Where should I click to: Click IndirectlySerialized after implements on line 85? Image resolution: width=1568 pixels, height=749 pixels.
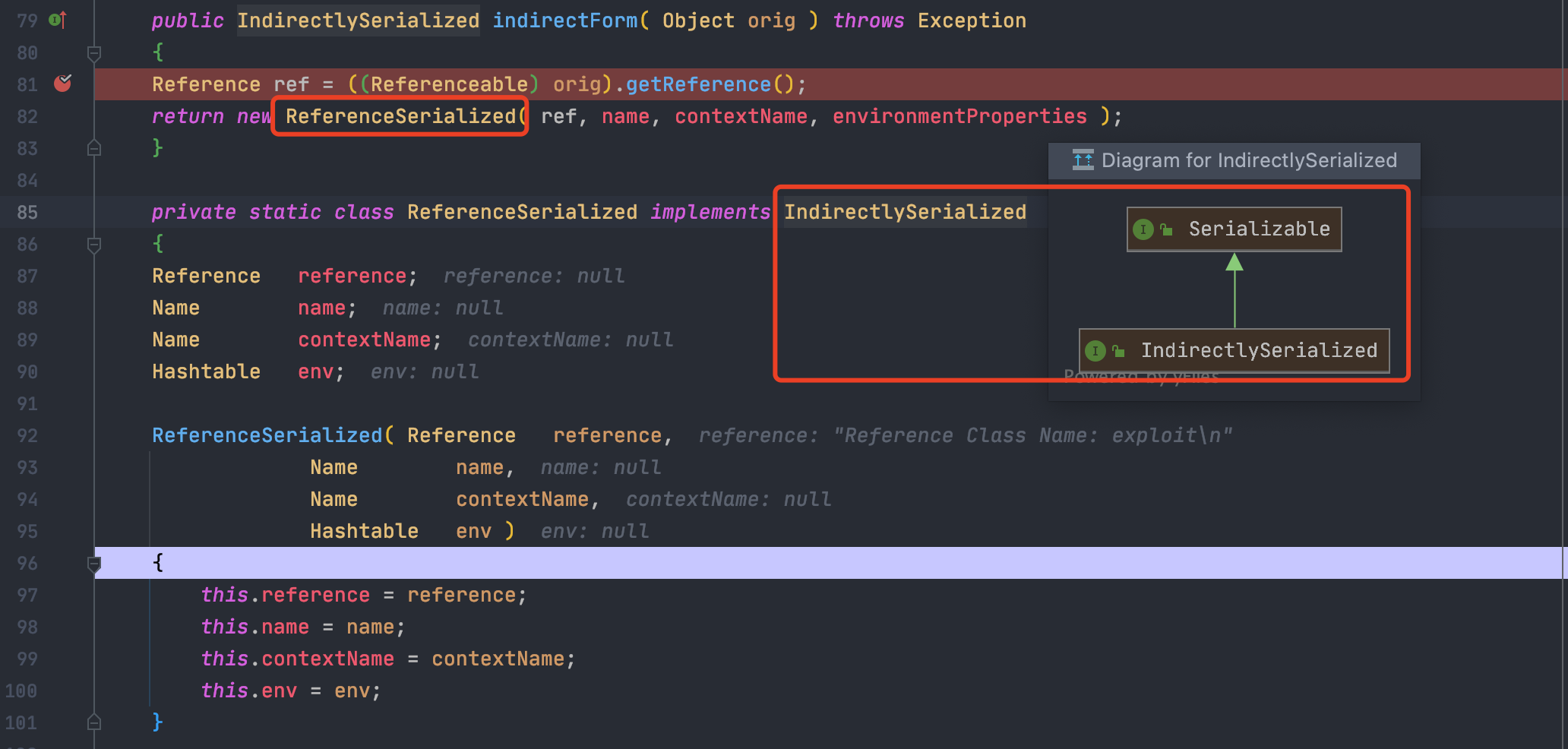coord(905,212)
